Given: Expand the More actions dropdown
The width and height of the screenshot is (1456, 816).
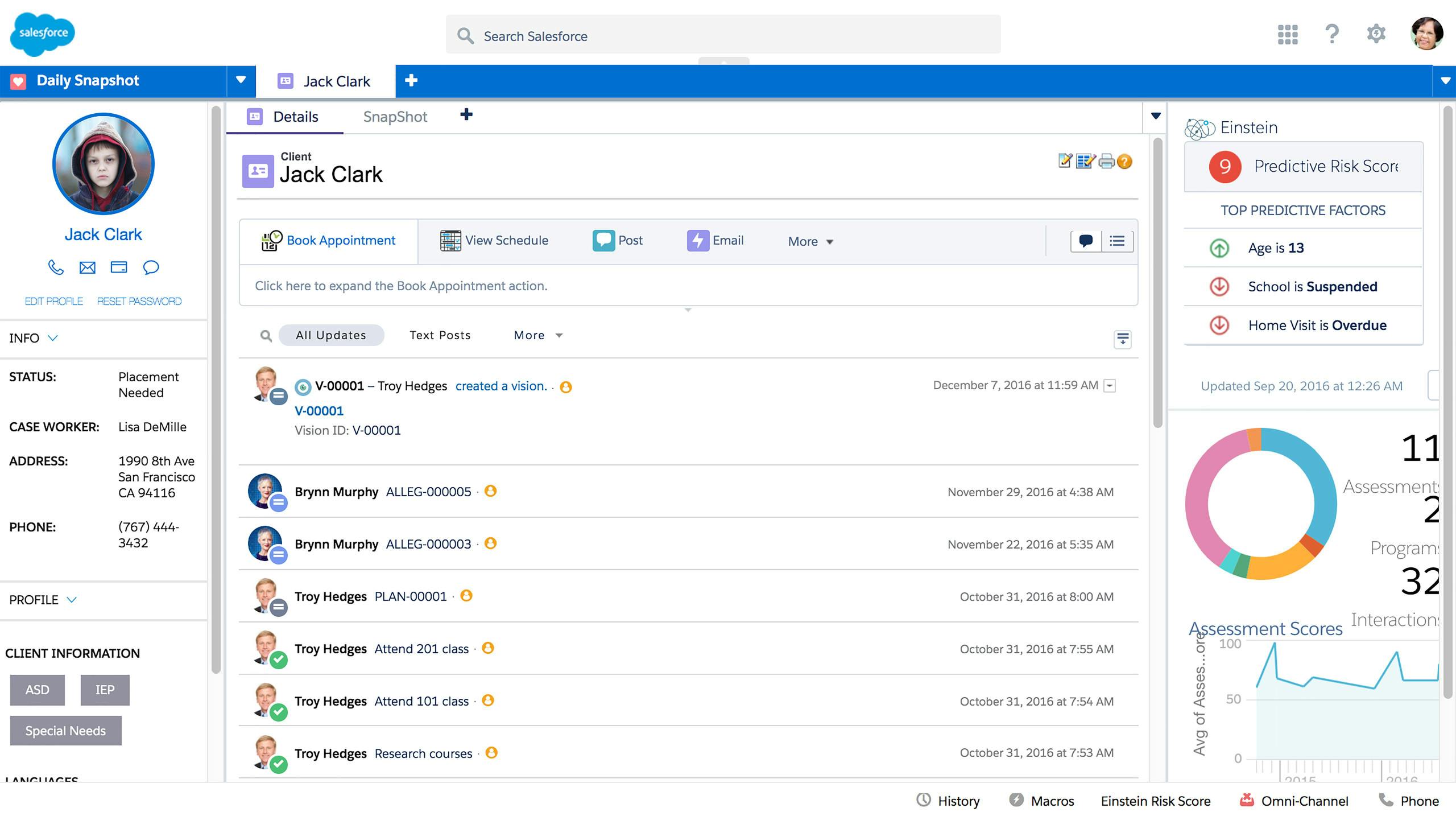Looking at the screenshot, I should pos(810,241).
